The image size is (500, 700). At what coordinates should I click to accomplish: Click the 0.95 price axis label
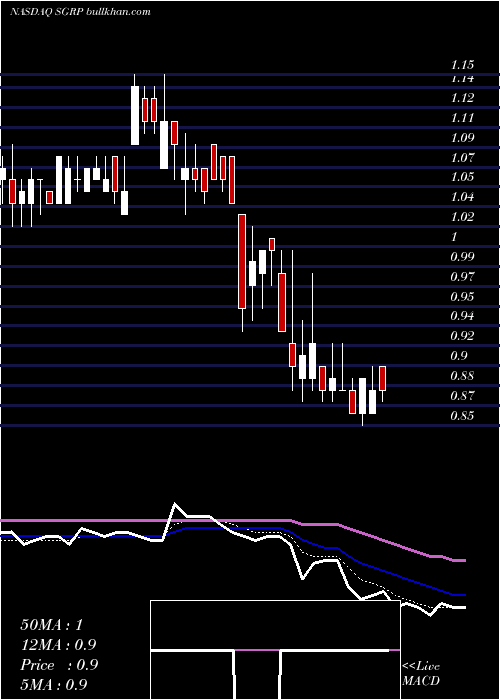click(x=462, y=296)
